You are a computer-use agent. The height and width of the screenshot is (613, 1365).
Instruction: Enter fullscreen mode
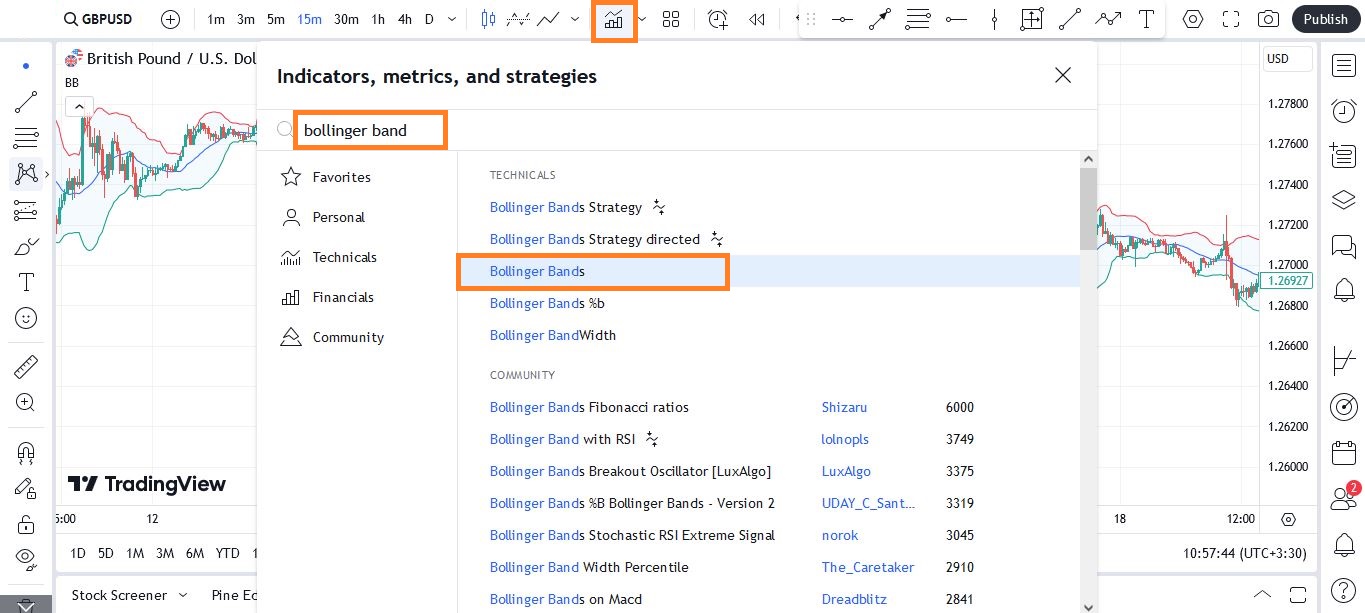(x=1231, y=19)
